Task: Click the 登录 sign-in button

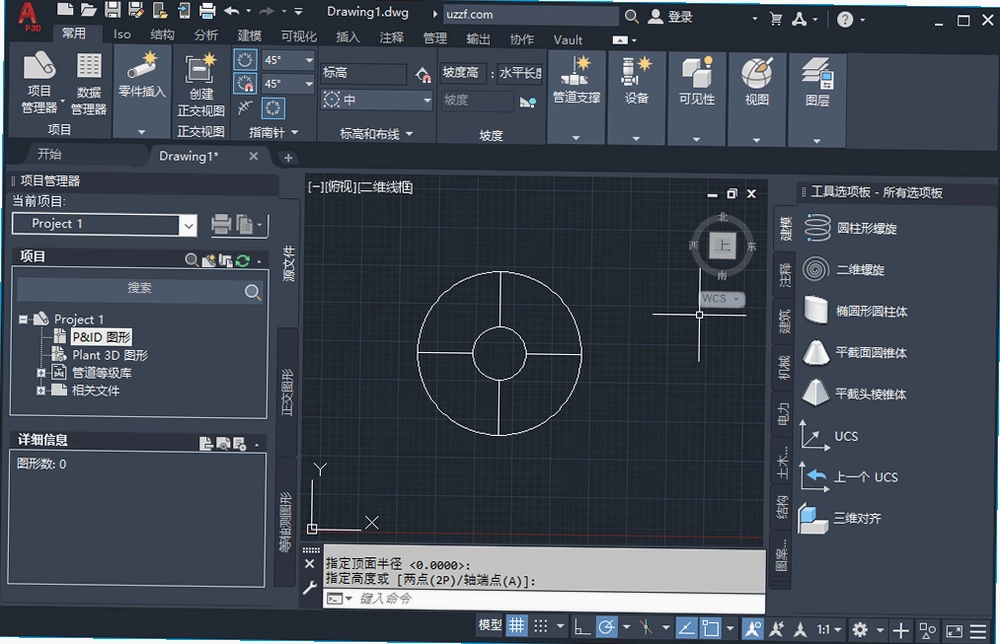Action: tap(670, 17)
